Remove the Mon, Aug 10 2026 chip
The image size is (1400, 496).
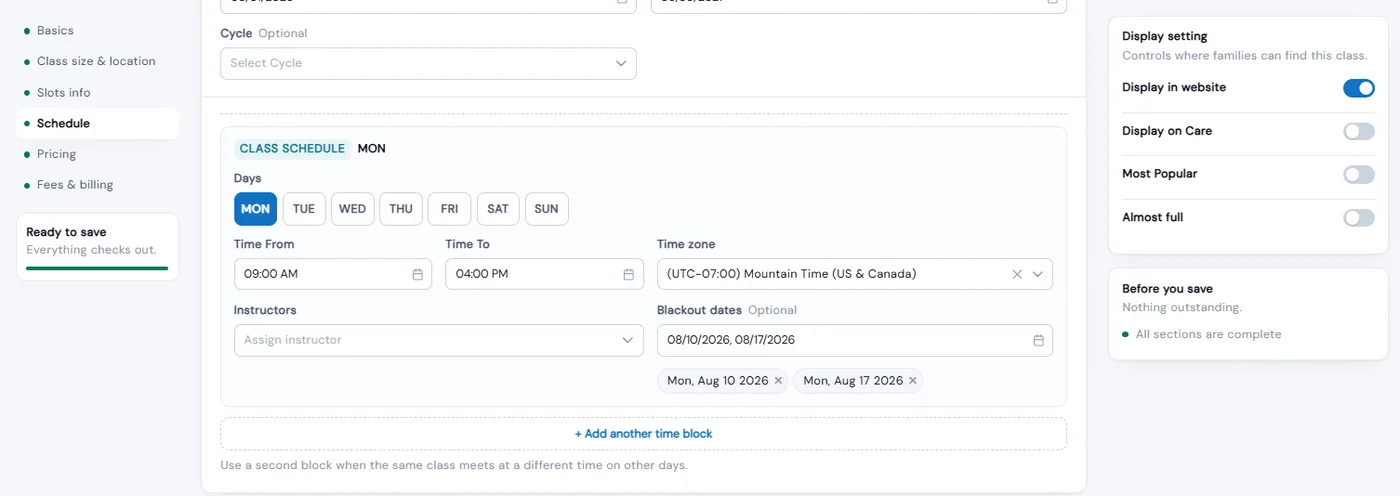pyautogui.click(x=778, y=381)
